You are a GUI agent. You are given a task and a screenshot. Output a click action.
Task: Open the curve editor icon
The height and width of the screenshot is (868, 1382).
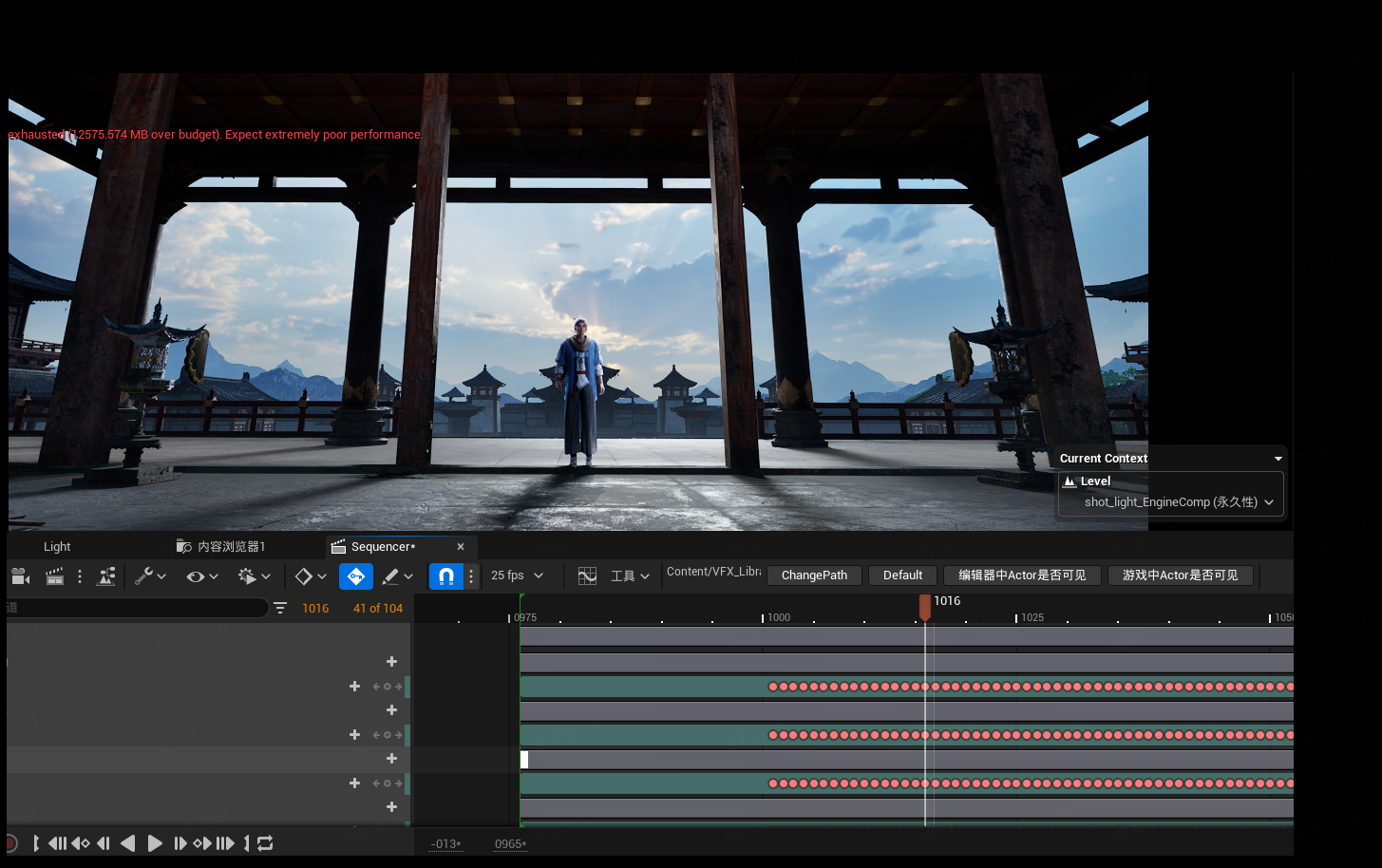587,576
